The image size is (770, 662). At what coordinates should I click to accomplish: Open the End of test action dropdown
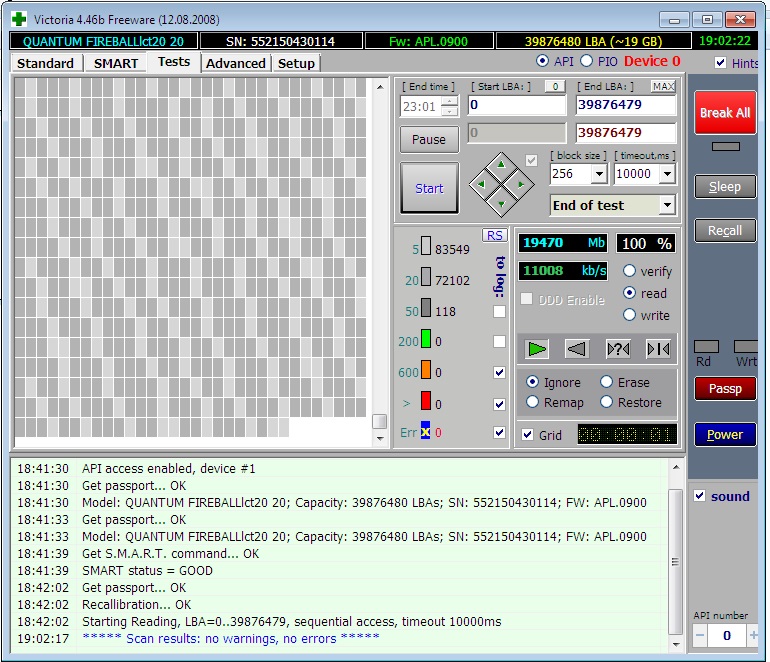[x=667, y=205]
